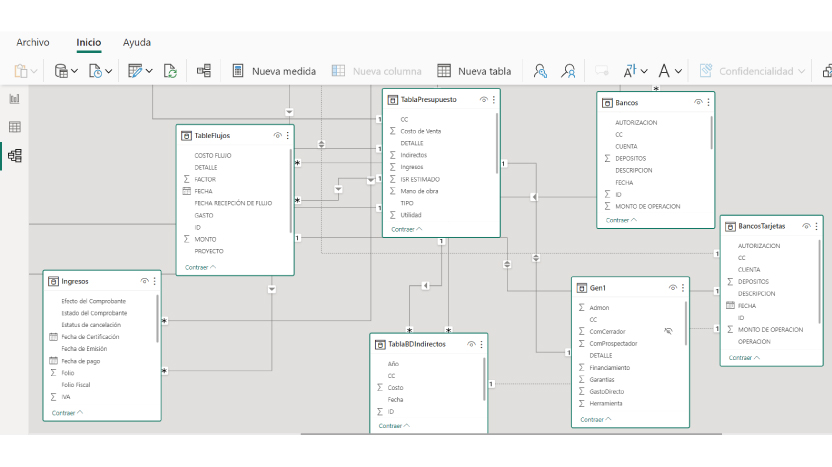Image resolution: width=832 pixels, height=467 pixels.
Task: Switch to the Ayuda tab
Action: 137,42
